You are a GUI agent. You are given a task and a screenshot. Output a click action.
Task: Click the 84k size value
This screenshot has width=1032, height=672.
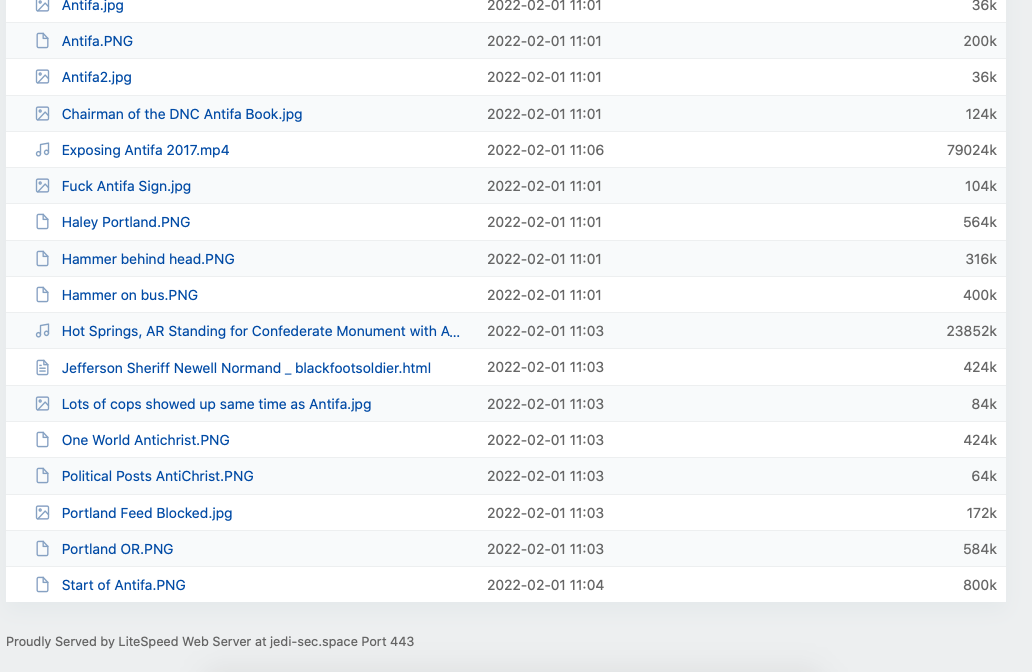984,404
